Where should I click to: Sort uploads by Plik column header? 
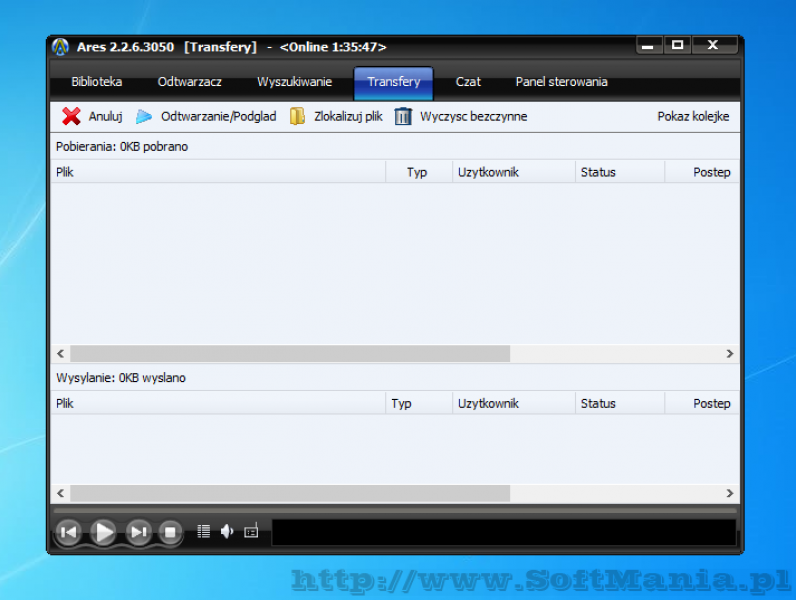(218, 404)
